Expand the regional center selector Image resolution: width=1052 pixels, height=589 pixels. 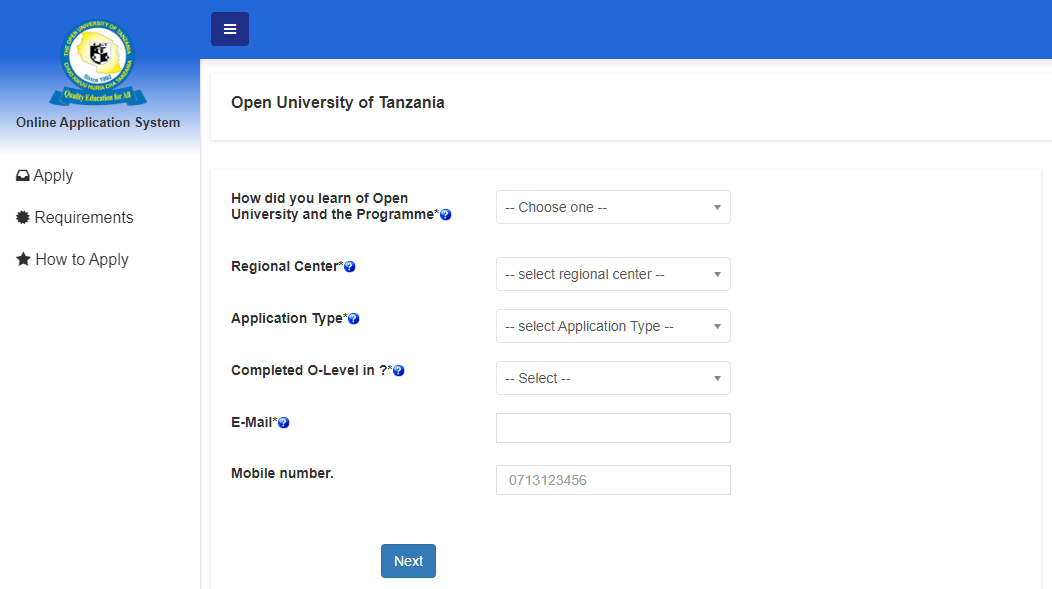tap(613, 274)
